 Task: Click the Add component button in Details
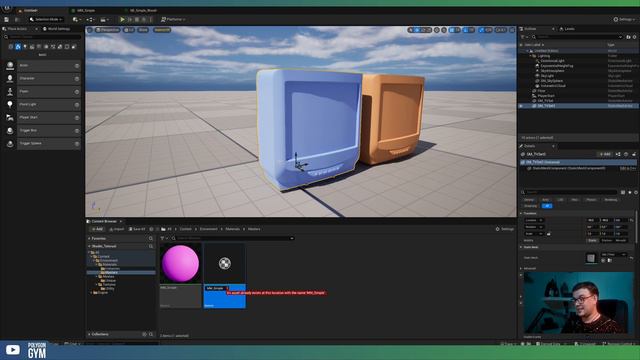[x=605, y=154]
